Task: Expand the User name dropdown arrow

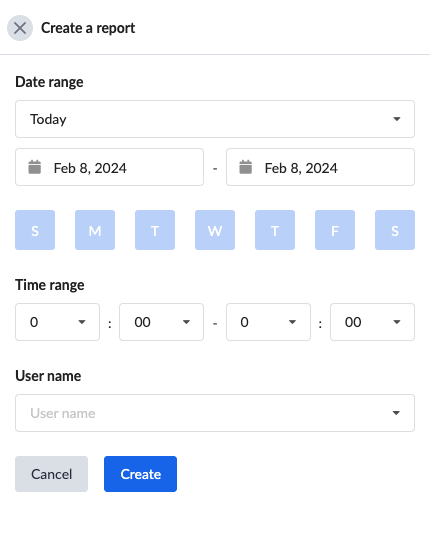Action: pyautogui.click(x=396, y=413)
